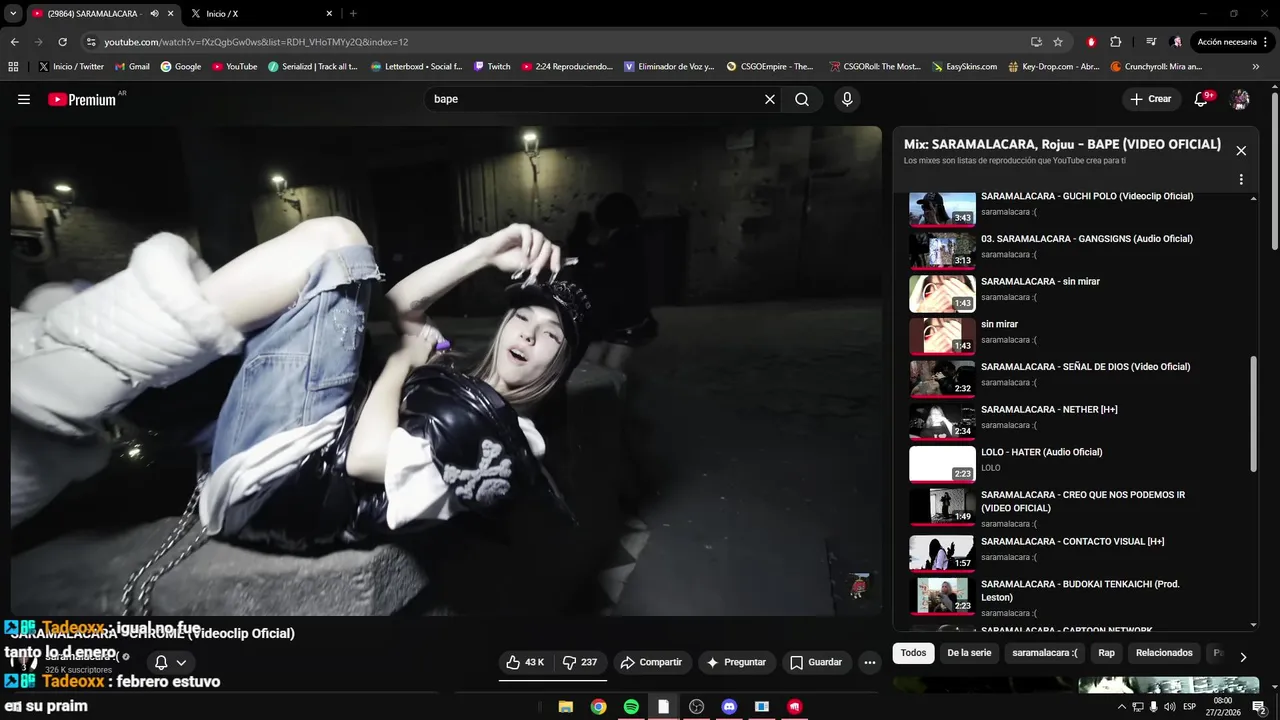The width and height of the screenshot is (1280, 720).
Task: Open Letterboxd bookmark
Action: coord(416,67)
